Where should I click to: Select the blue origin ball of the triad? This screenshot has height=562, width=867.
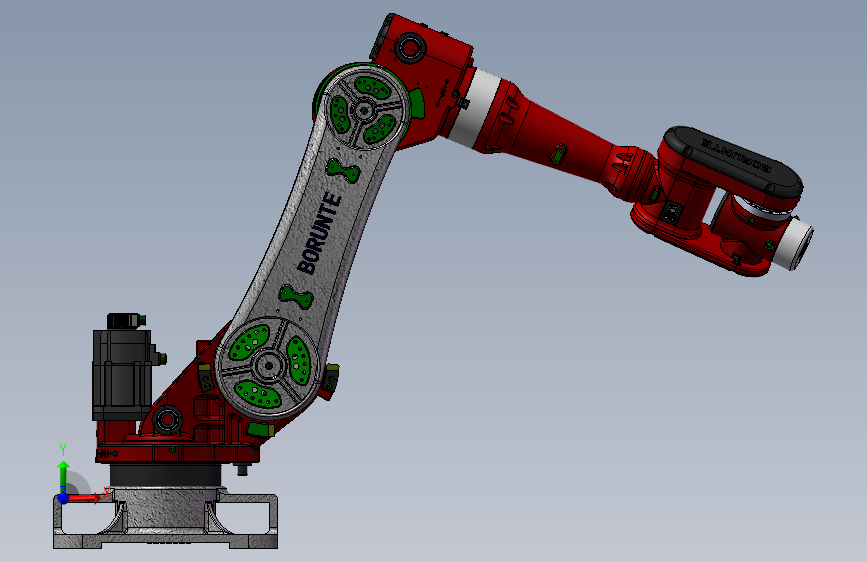[64, 498]
